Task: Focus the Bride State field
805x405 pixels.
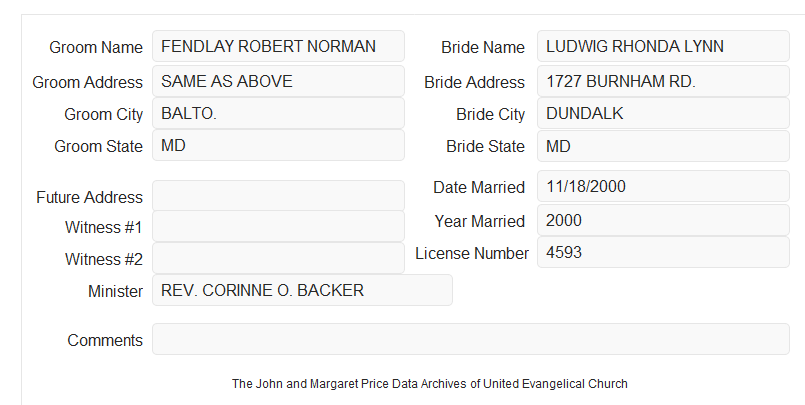Action: coord(663,146)
